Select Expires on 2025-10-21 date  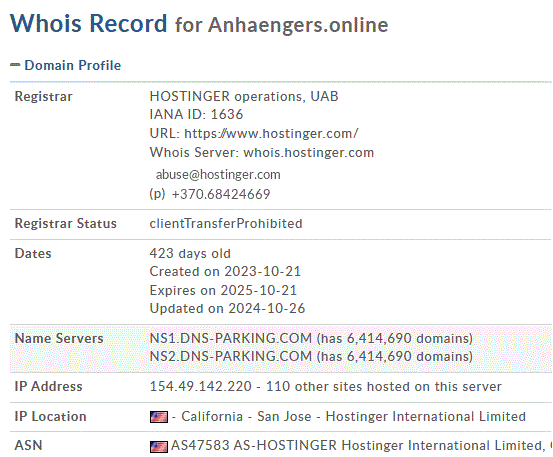[223, 291]
